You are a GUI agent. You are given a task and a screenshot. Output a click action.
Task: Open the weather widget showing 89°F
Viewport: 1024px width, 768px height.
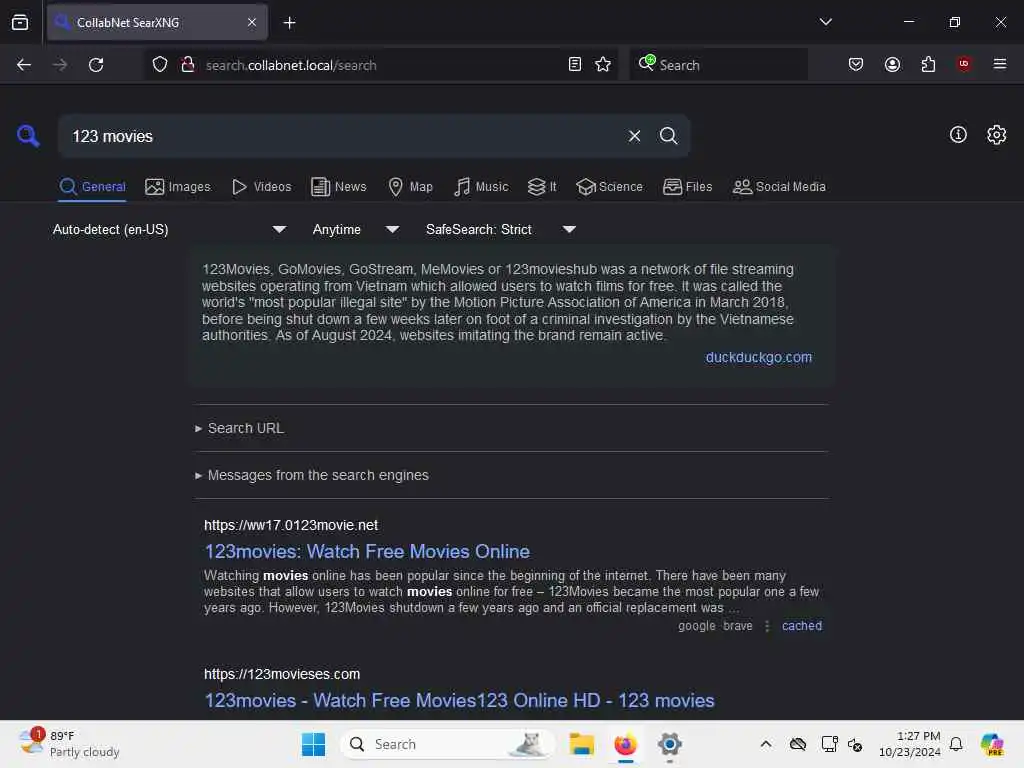point(69,744)
